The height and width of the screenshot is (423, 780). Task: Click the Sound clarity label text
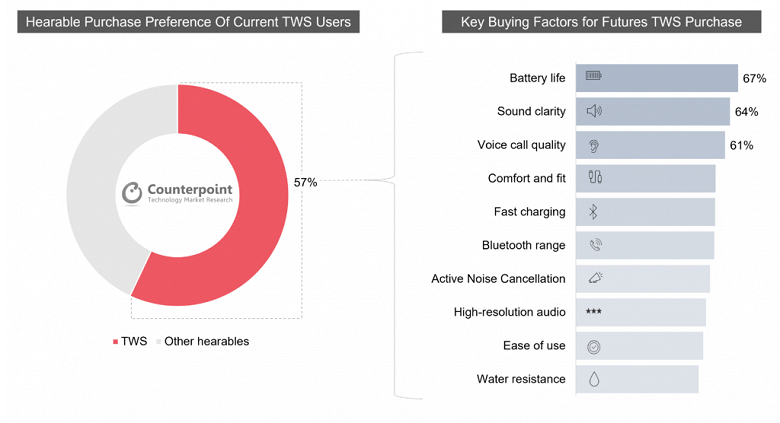tap(531, 111)
